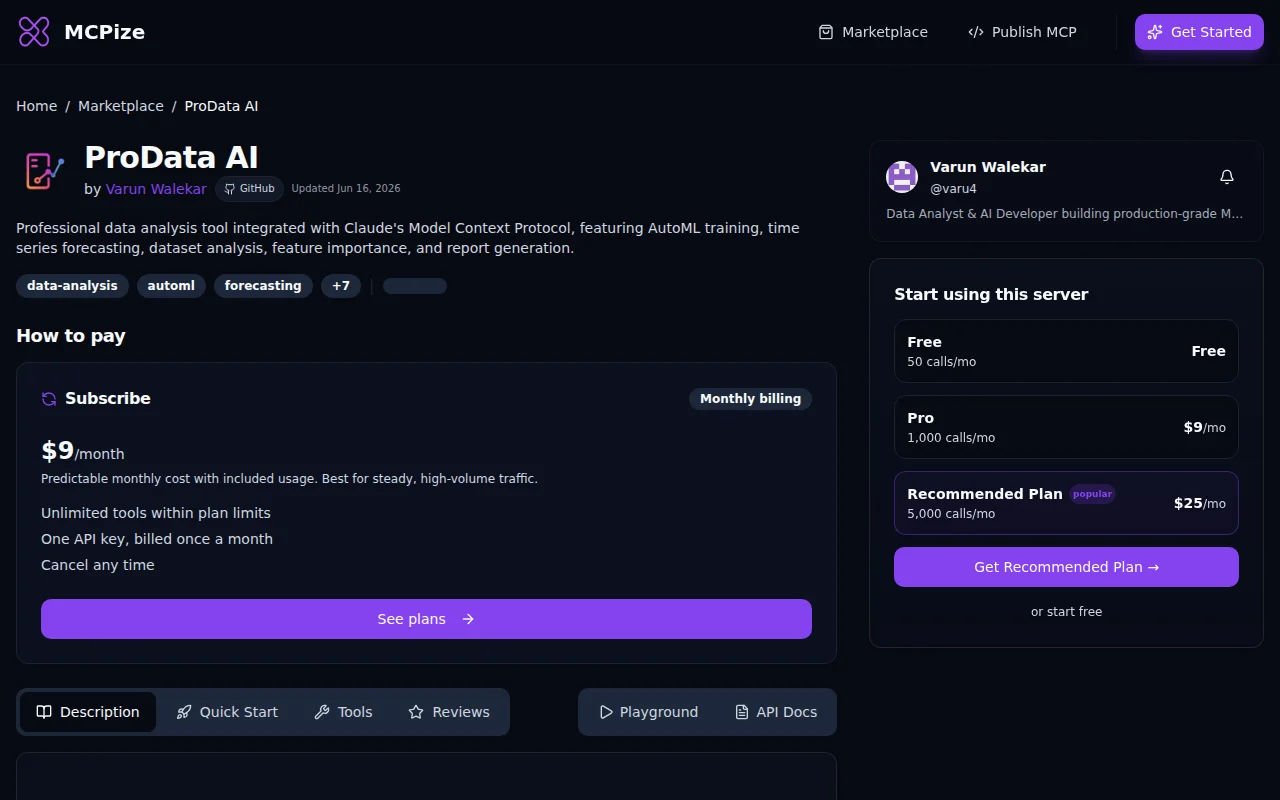Click the Monthly billing badge
Image resolution: width=1280 pixels, height=800 pixels.
tap(750, 399)
